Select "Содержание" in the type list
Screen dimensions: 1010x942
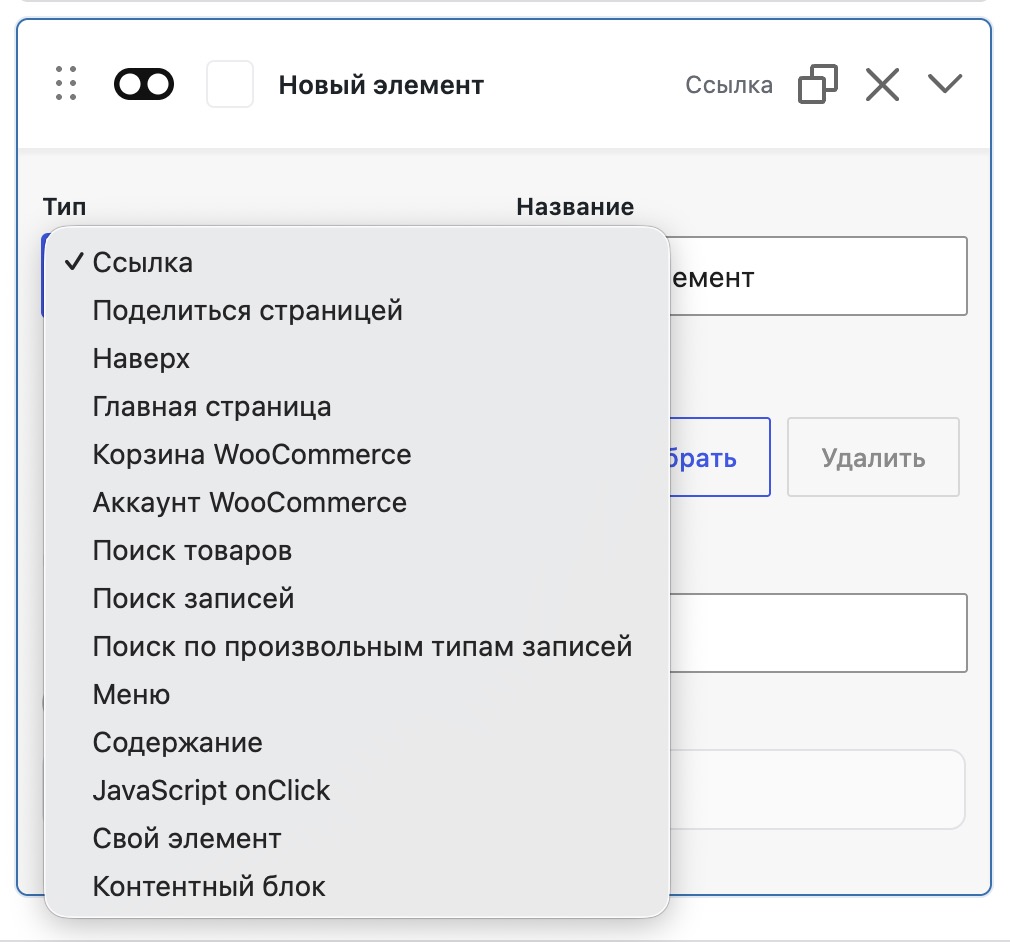tap(357, 742)
